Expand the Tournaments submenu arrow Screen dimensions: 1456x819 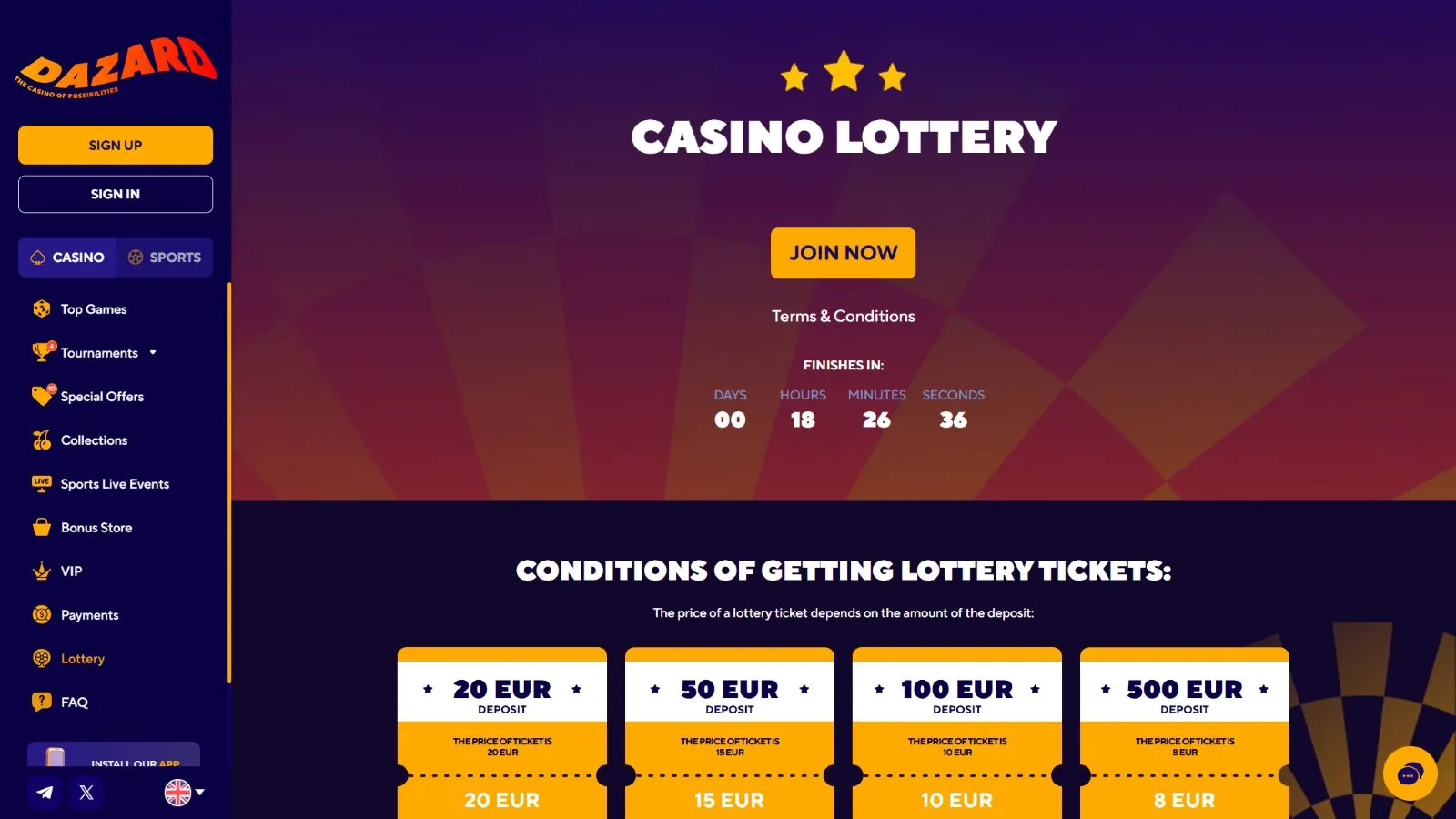pos(153,353)
